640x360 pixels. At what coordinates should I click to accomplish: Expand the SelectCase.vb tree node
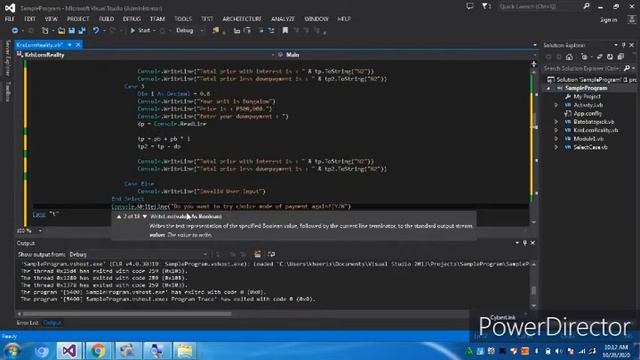point(556,147)
